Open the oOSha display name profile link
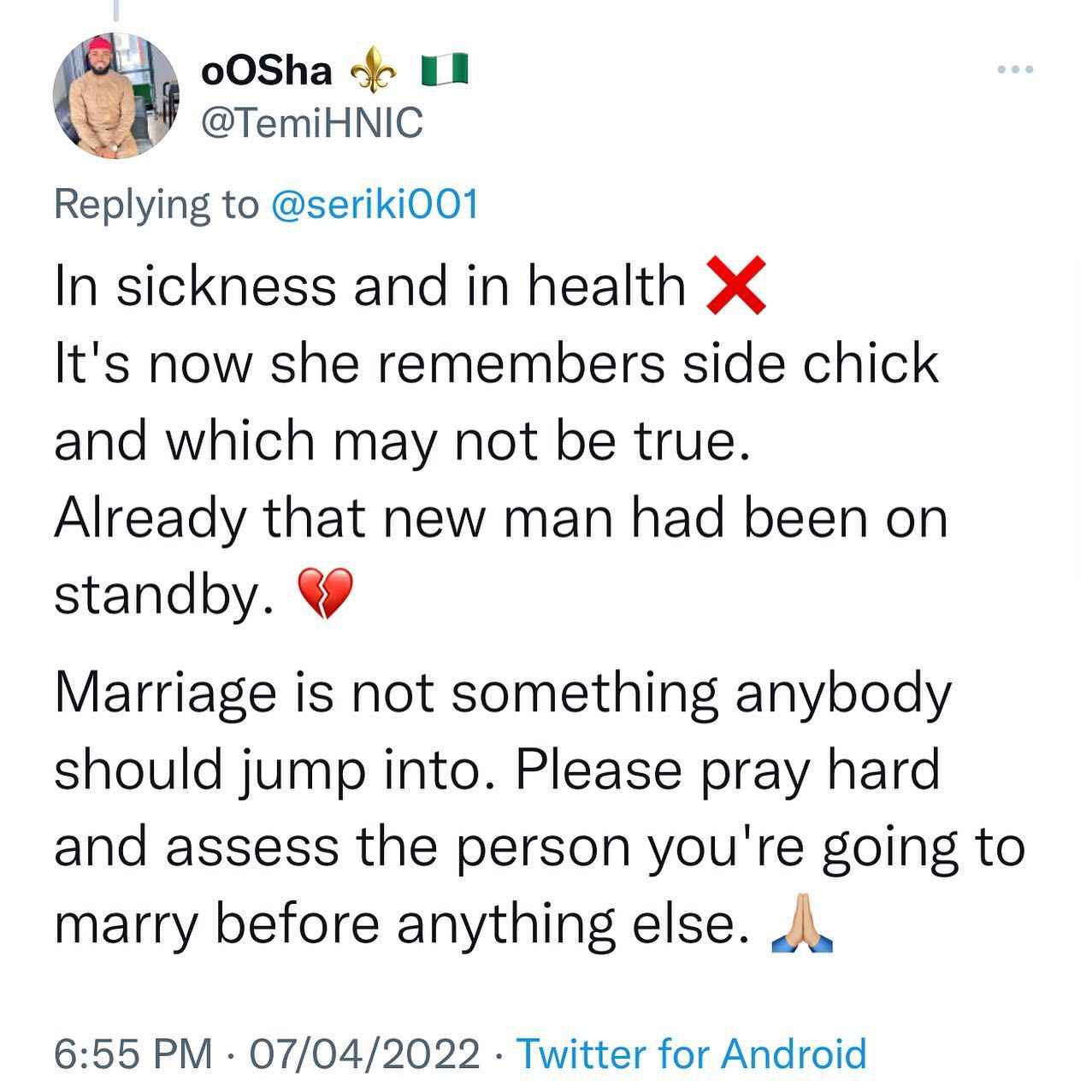The image size is (1092, 1092). [x=266, y=71]
